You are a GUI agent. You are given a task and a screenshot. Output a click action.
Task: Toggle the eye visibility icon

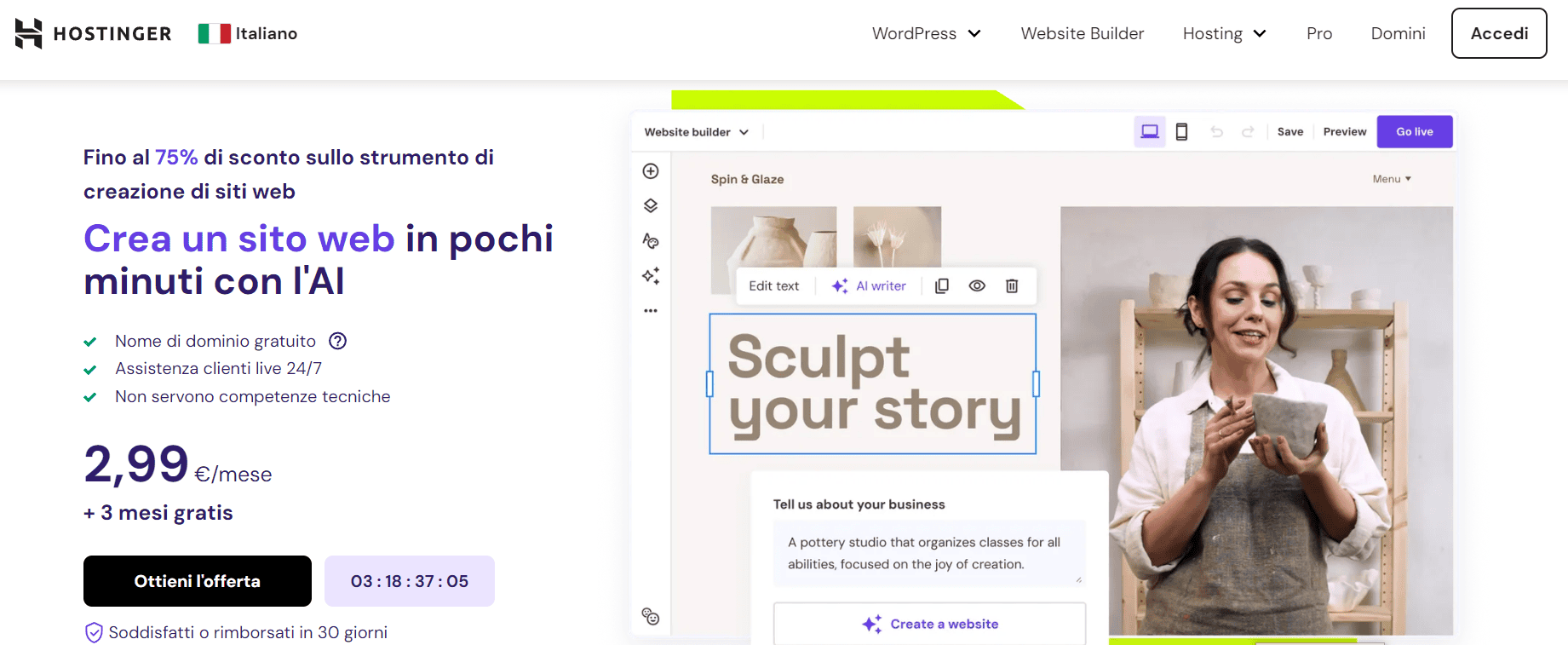coord(977,286)
